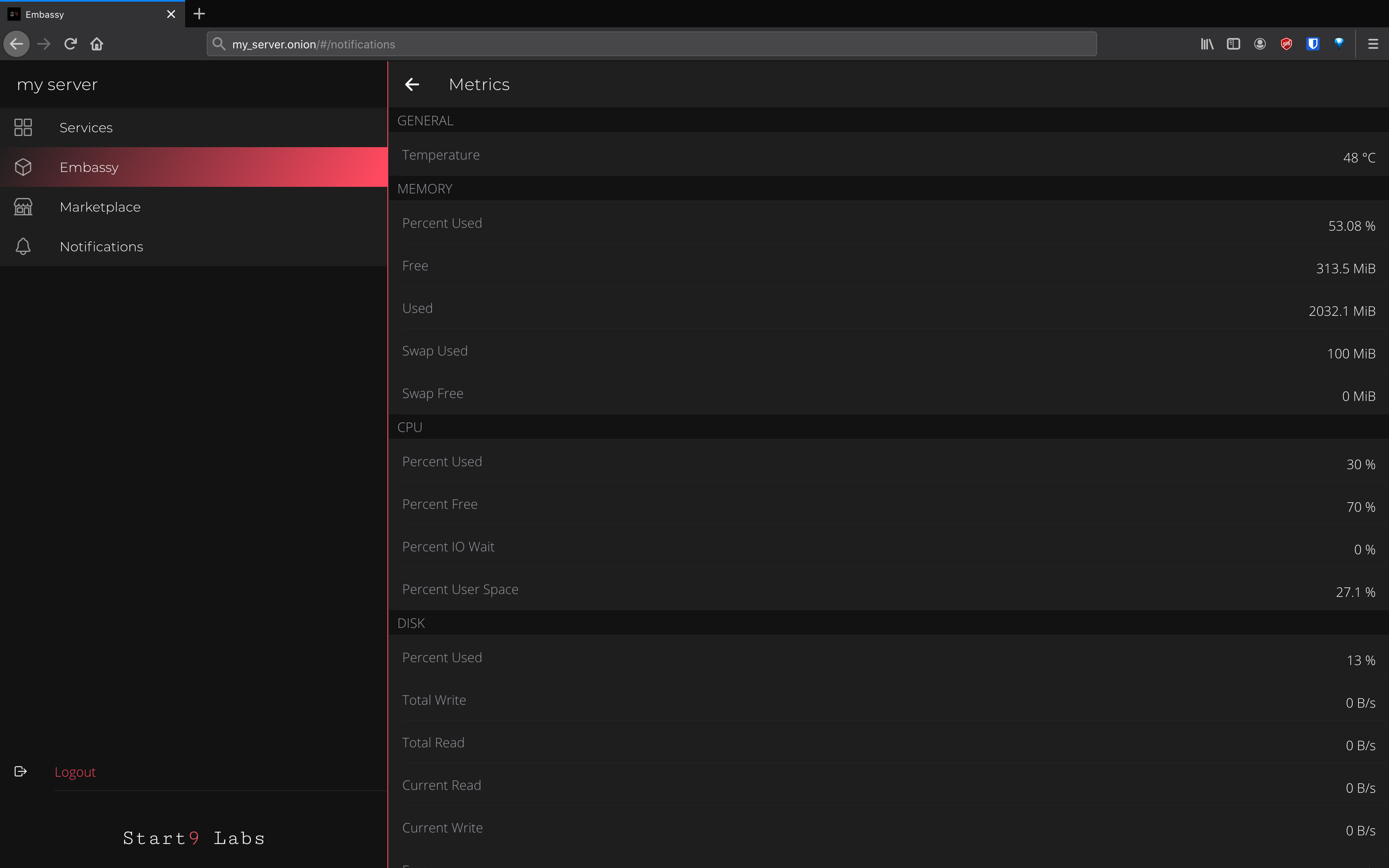Click the browser back navigation button
This screenshot has height=868, width=1389.
17,44
